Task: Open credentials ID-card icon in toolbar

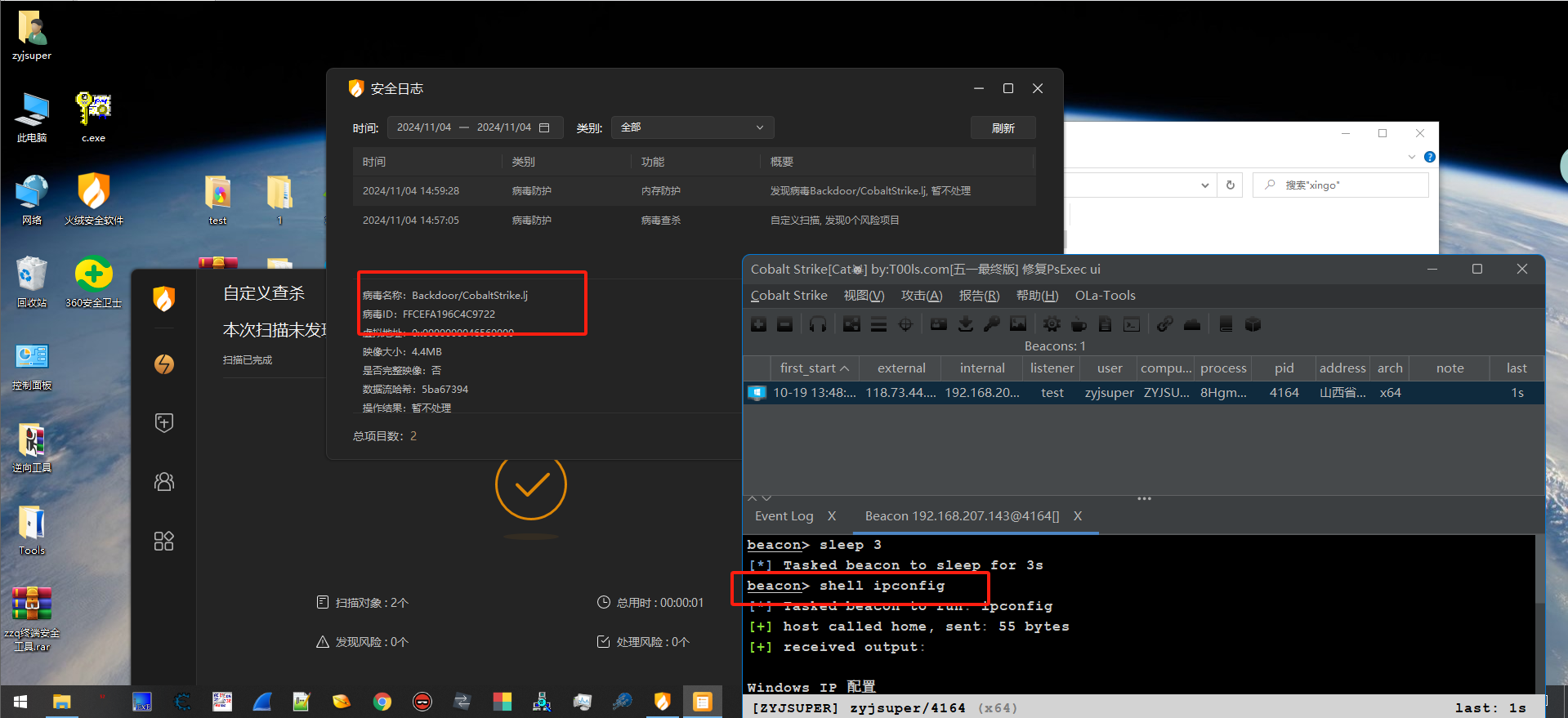Action: coord(939,324)
